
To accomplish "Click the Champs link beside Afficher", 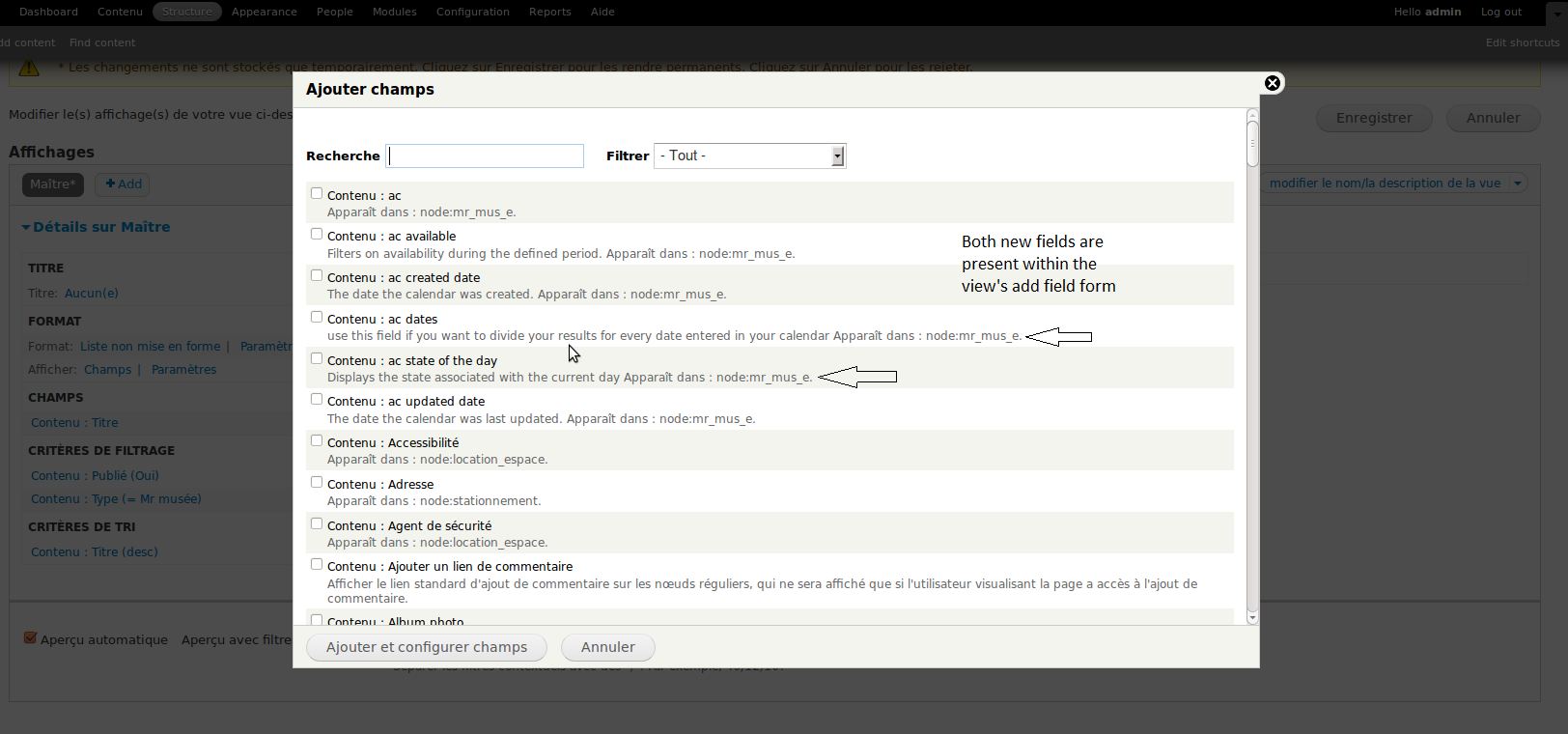I will [x=107, y=370].
